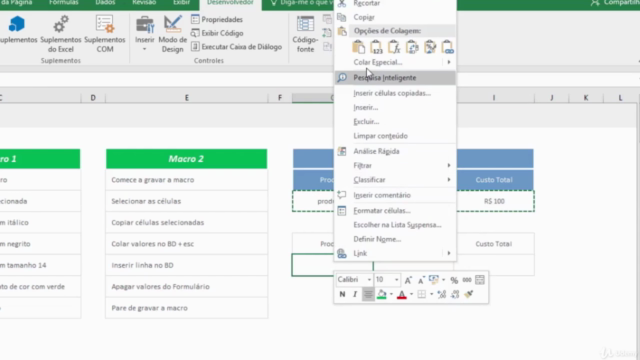Choose Escolher na Lista Suspensa...
The height and width of the screenshot is (360, 640).
coord(395,225)
